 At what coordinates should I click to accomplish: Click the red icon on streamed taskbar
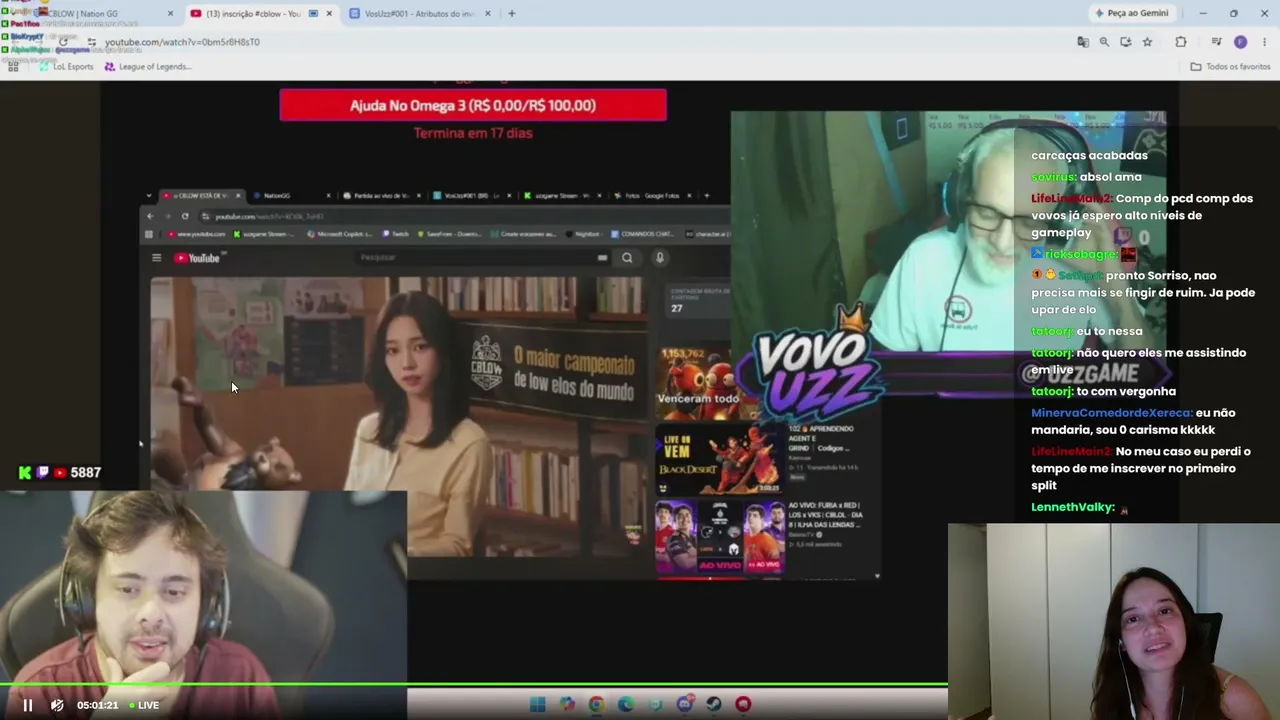(x=743, y=704)
